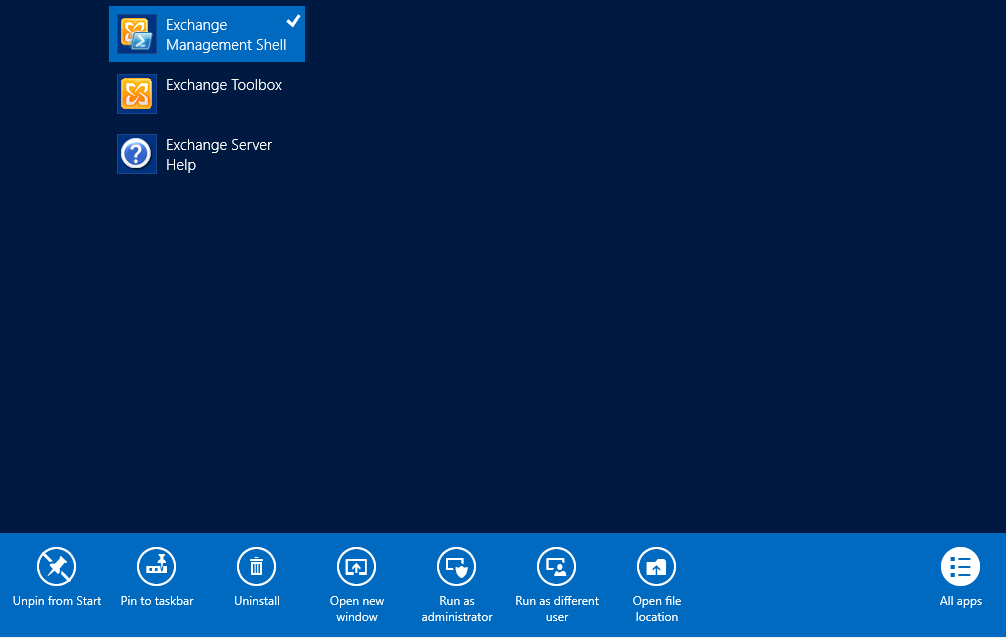Click the Uninstall trash can icon
This screenshot has height=638, width=1006.
point(257,566)
